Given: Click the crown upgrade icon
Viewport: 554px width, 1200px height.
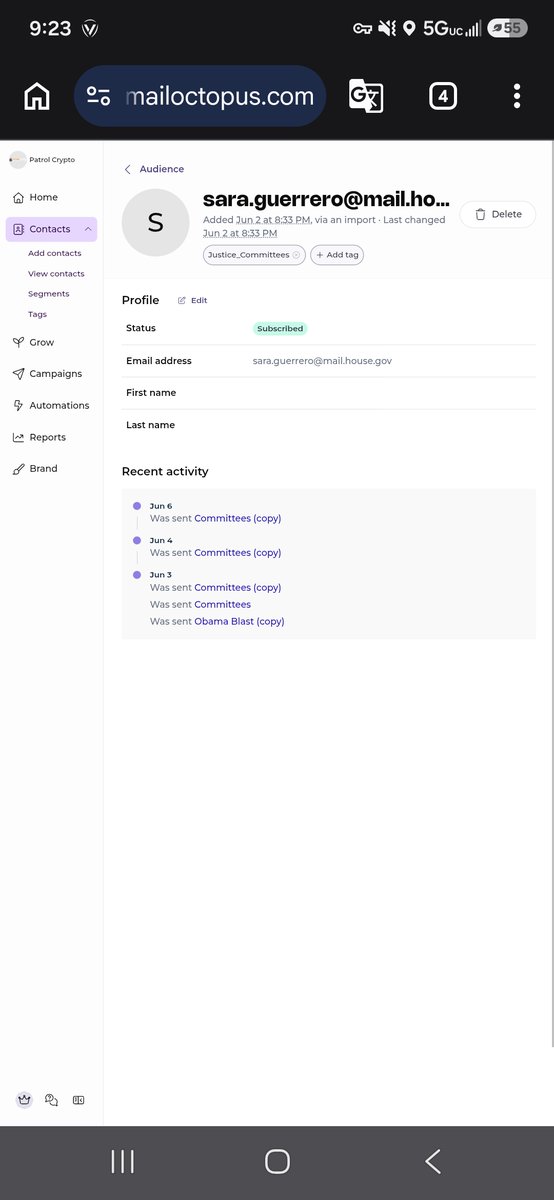Looking at the screenshot, I should pyautogui.click(x=25, y=1100).
